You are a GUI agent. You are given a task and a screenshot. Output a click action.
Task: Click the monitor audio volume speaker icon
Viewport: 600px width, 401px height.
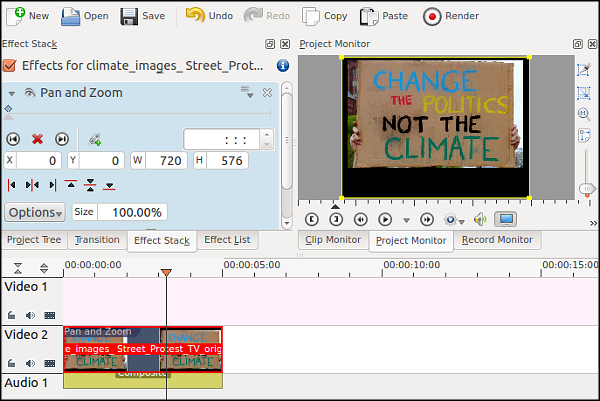click(480, 219)
